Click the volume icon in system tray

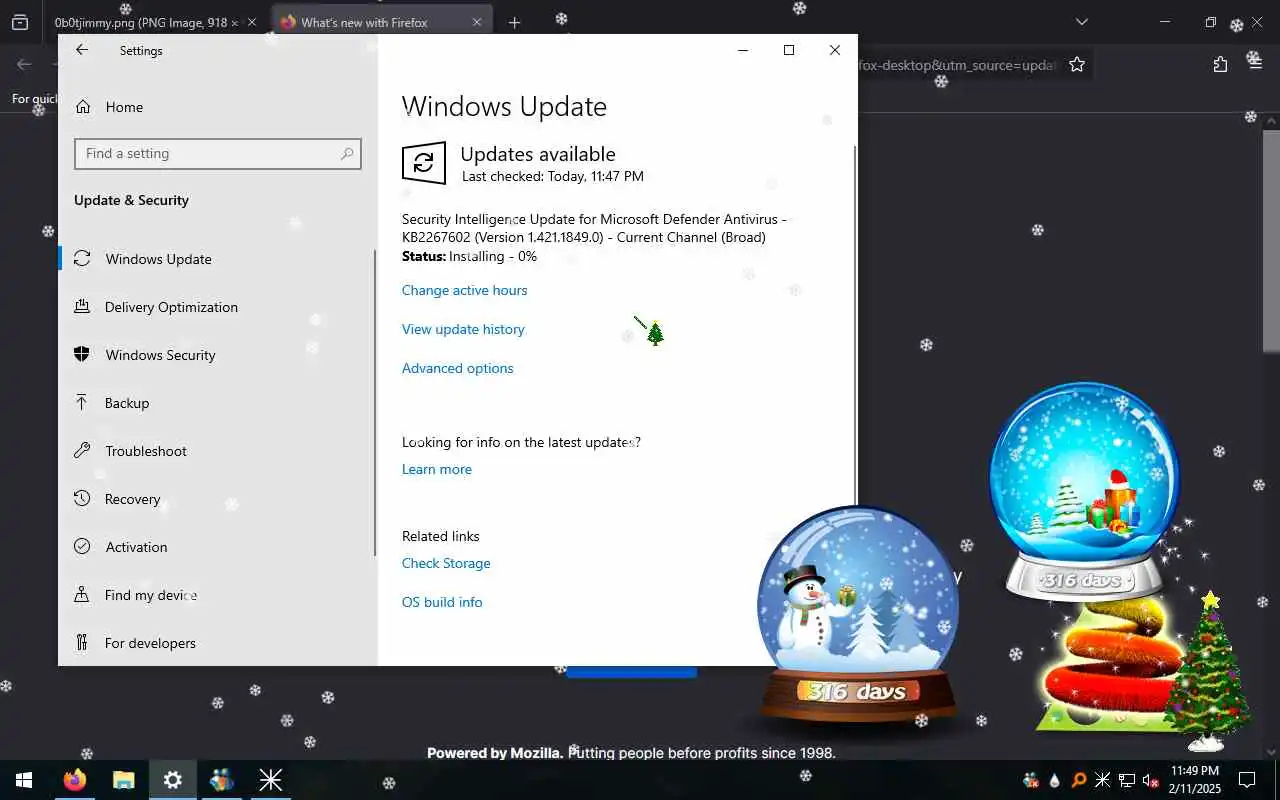click(x=1151, y=780)
